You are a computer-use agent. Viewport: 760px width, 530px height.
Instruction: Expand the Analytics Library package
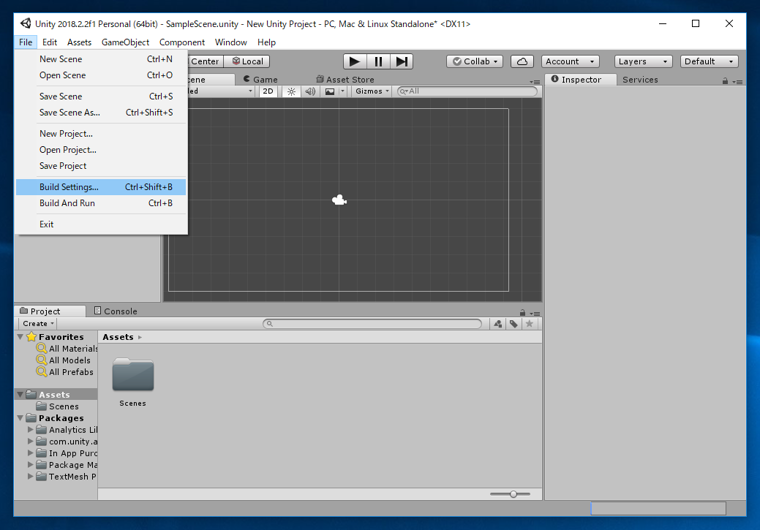pos(30,430)
